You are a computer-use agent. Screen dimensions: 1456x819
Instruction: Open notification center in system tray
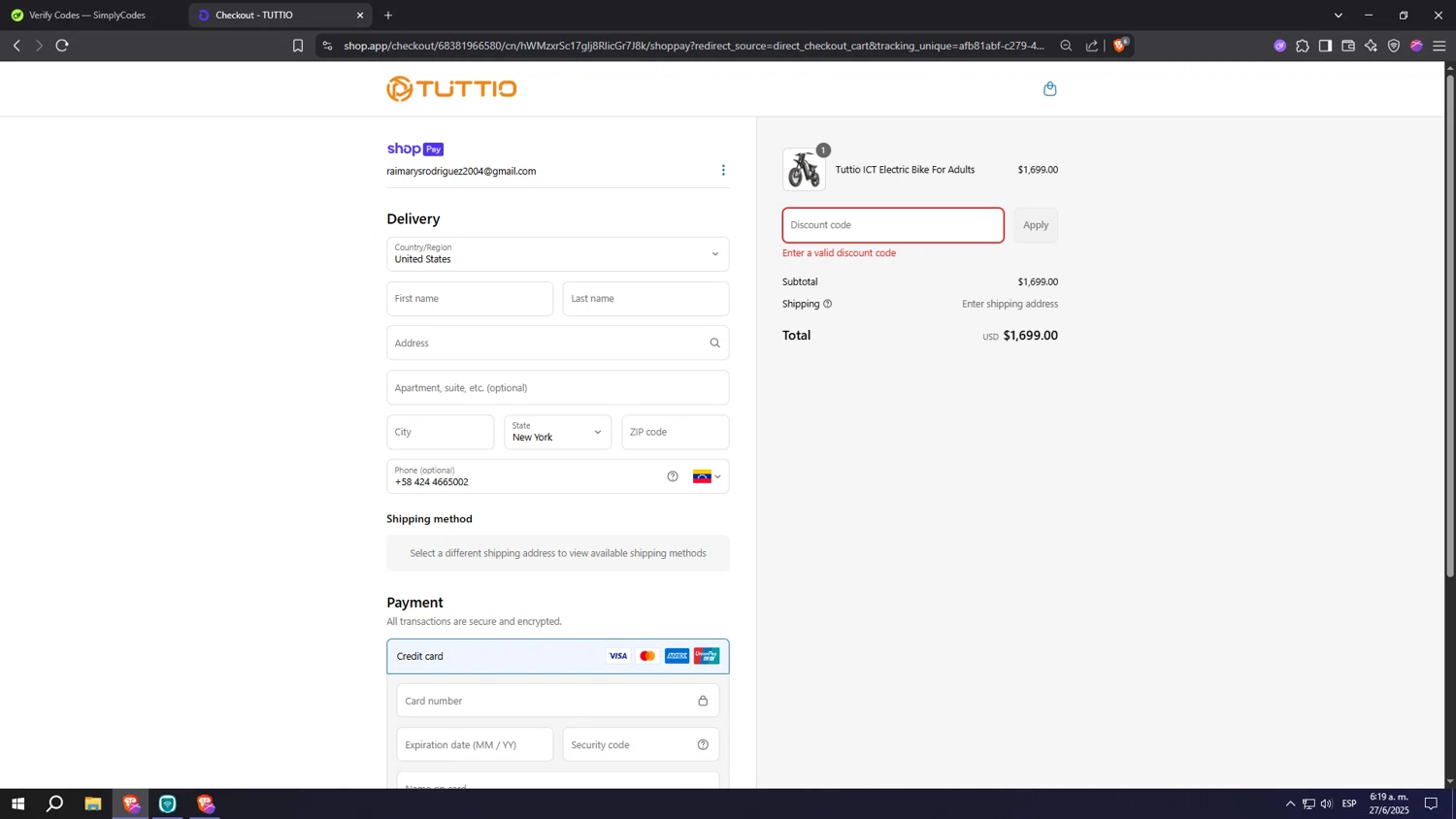[x=1431, y=803]
